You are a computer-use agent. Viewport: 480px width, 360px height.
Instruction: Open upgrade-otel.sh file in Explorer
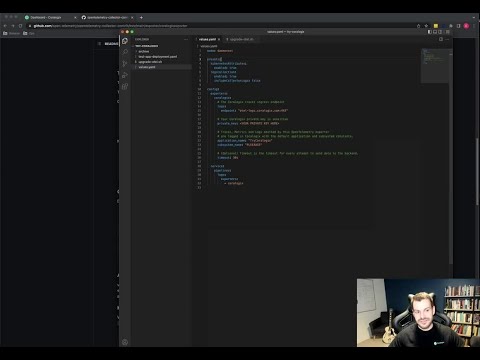(150, 62)
